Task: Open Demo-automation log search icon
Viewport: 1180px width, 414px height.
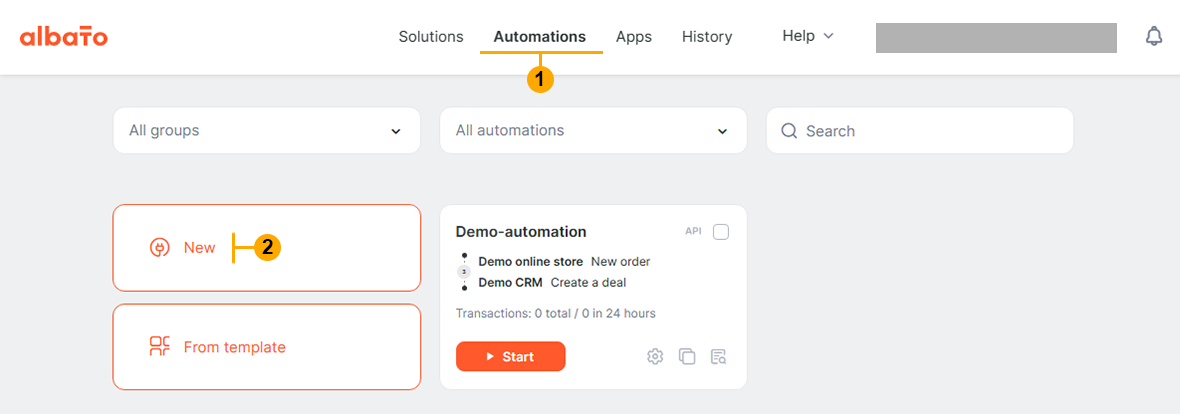Action: click(x=719, y=357)
